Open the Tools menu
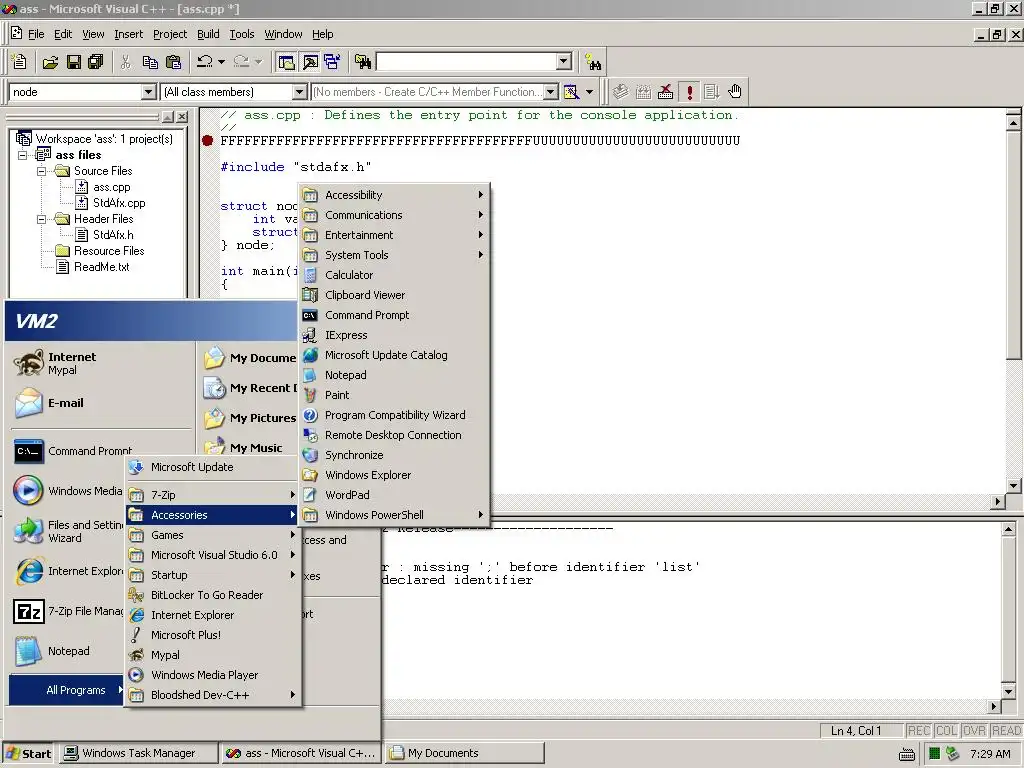Screen dimensions: 1024x768 [242, 34]
